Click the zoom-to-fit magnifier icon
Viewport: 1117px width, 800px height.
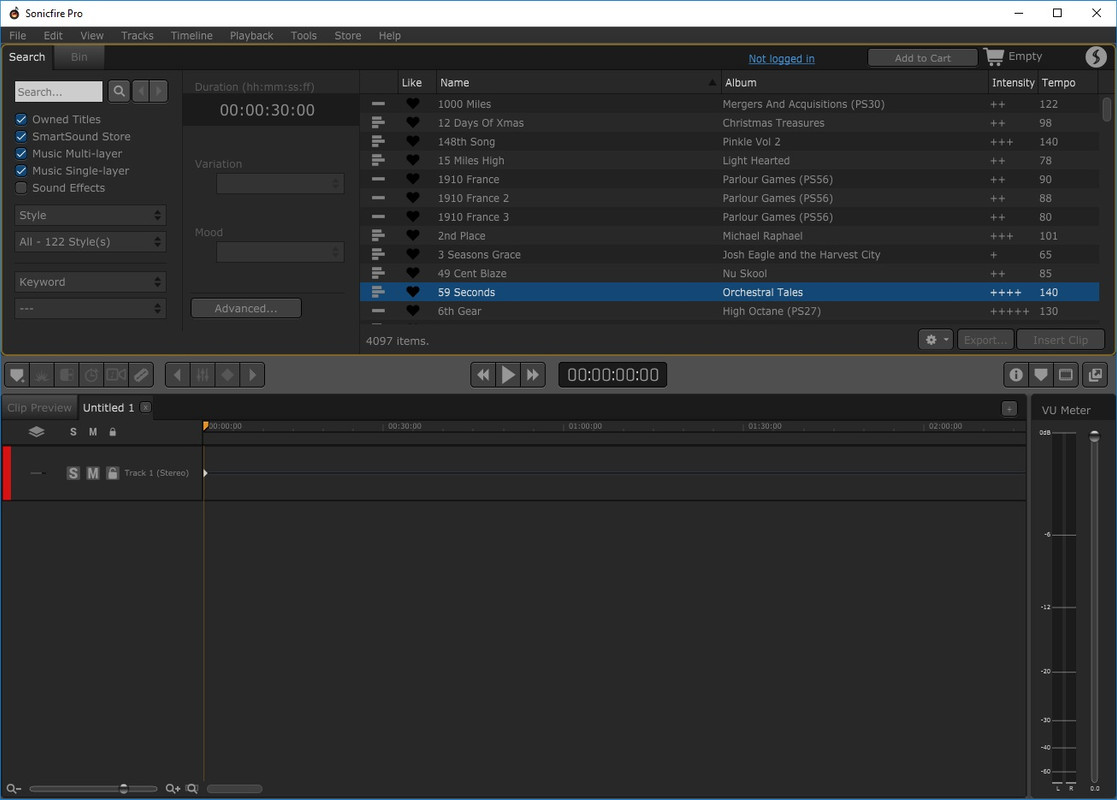pos(192,788)
